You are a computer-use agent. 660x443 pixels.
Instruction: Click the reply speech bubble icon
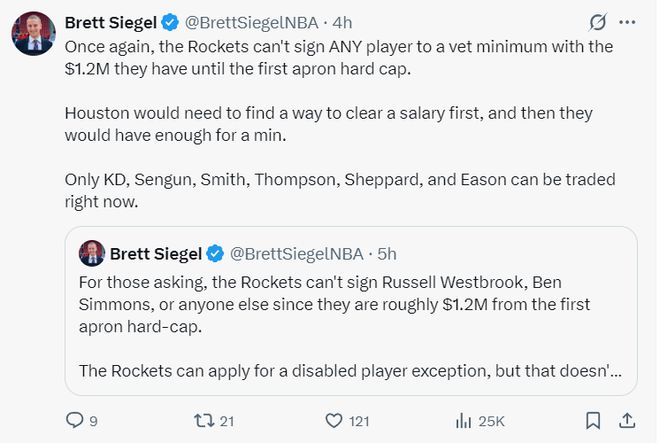[74, 420]
